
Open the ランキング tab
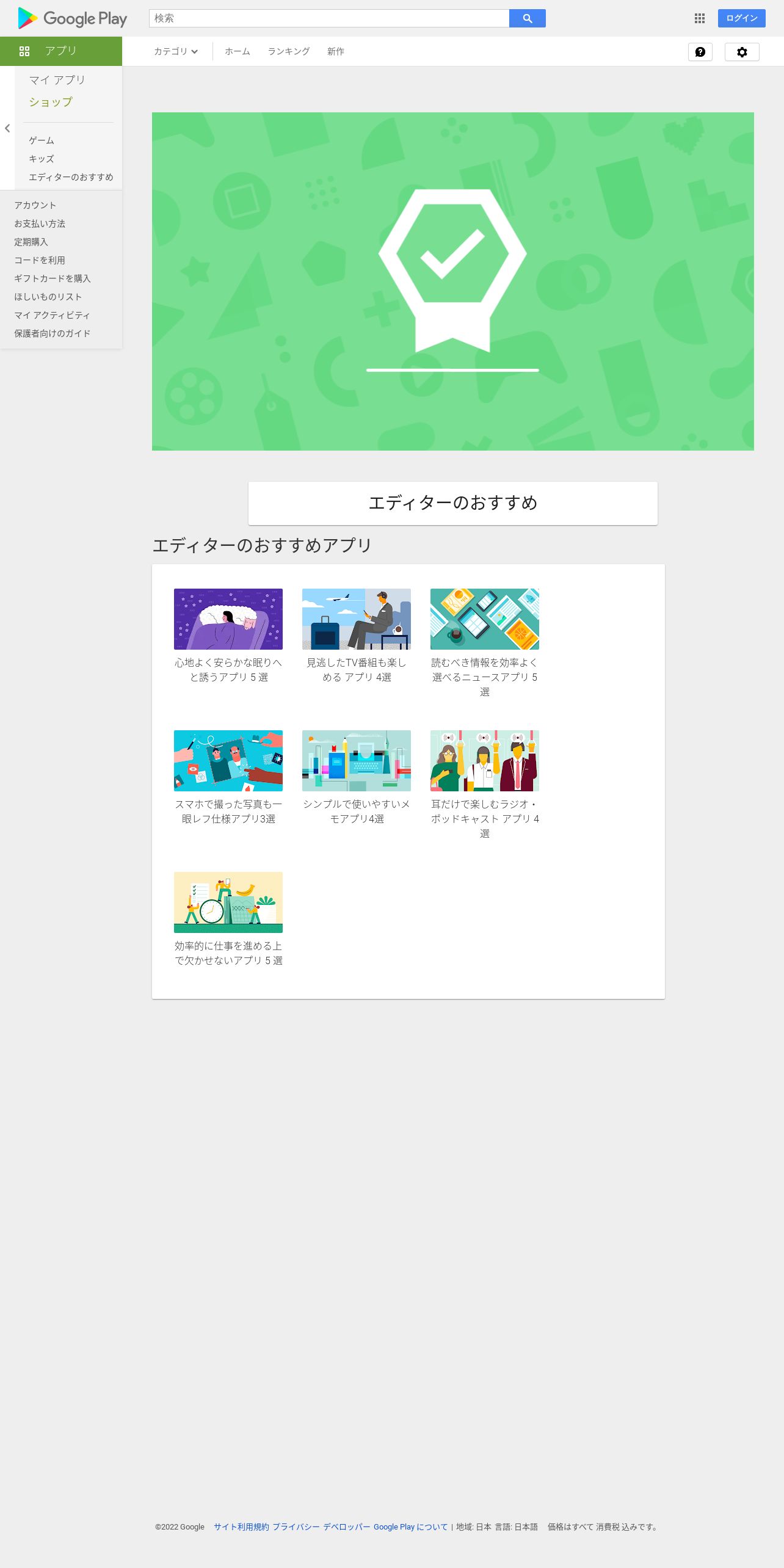coord(289,51)
